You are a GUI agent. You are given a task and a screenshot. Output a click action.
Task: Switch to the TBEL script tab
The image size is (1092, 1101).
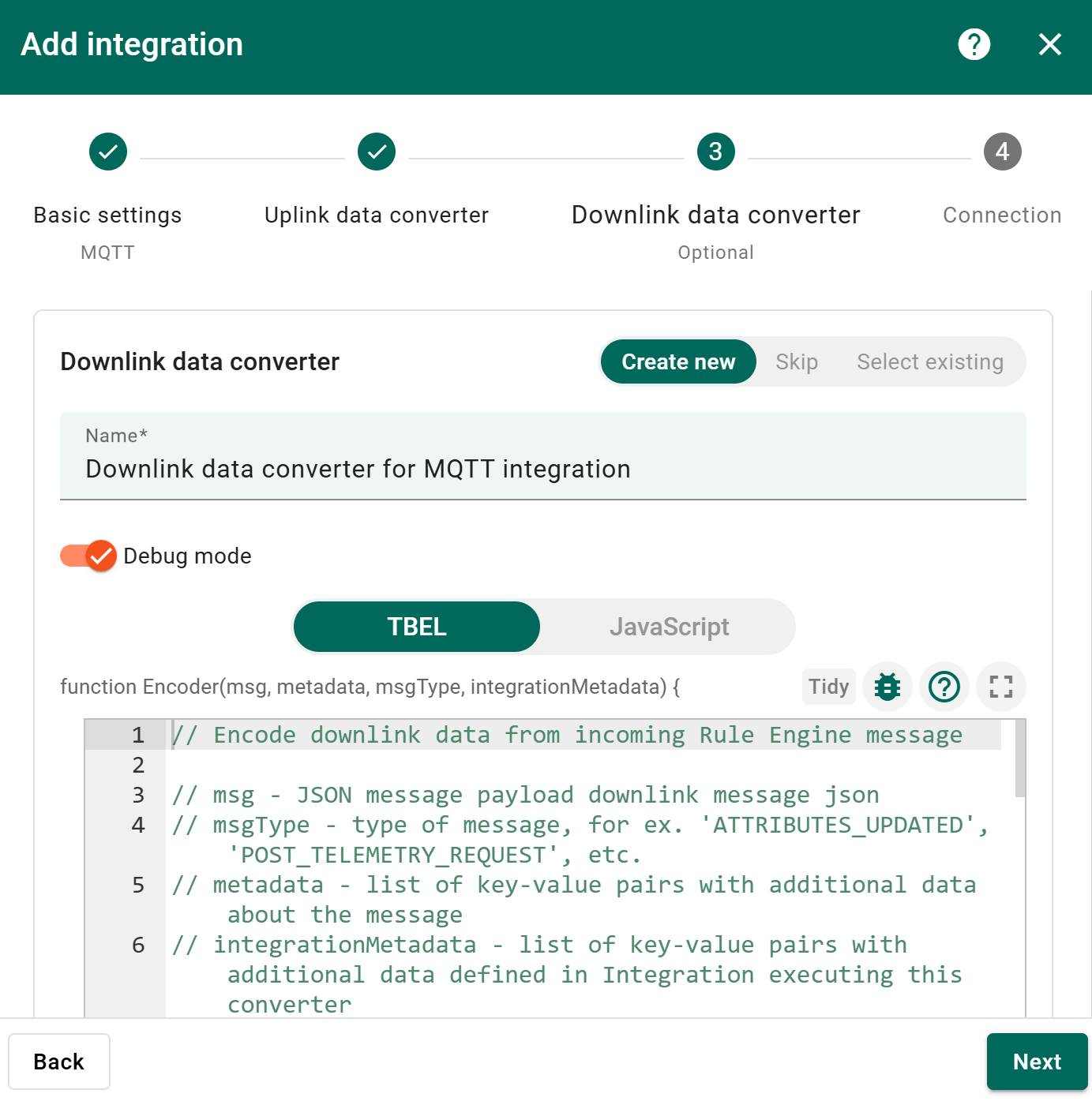(417, 627)
